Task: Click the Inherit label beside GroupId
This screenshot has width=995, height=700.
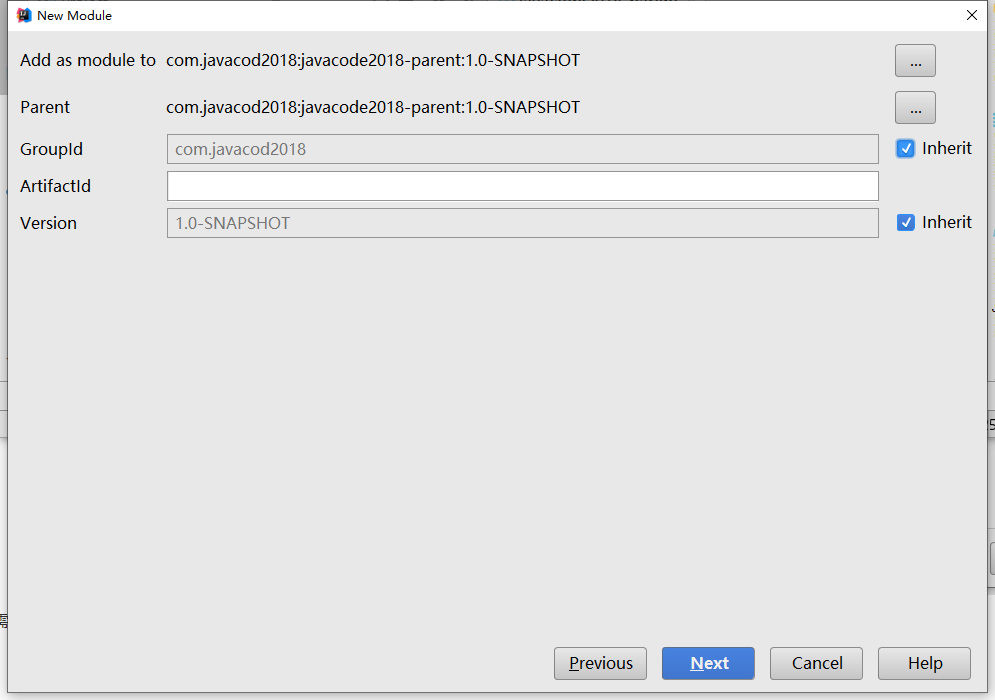Action: [946, 149]
